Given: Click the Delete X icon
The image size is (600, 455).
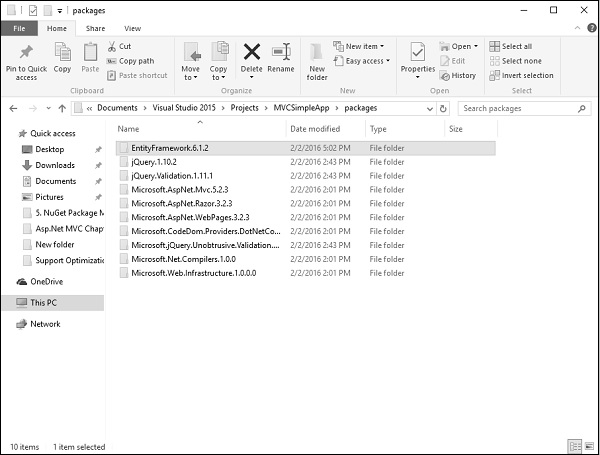Looking at the screenshot, I should [x=252, y=52].
